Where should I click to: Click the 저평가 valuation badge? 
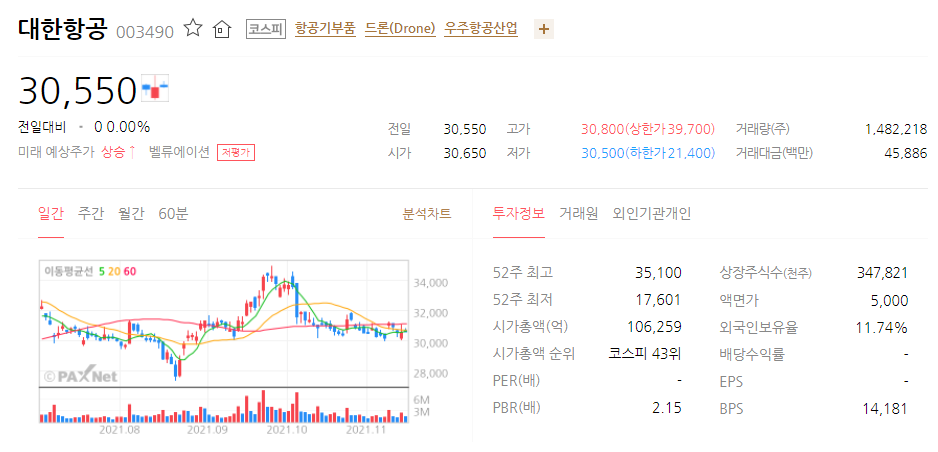coord(236,153)
